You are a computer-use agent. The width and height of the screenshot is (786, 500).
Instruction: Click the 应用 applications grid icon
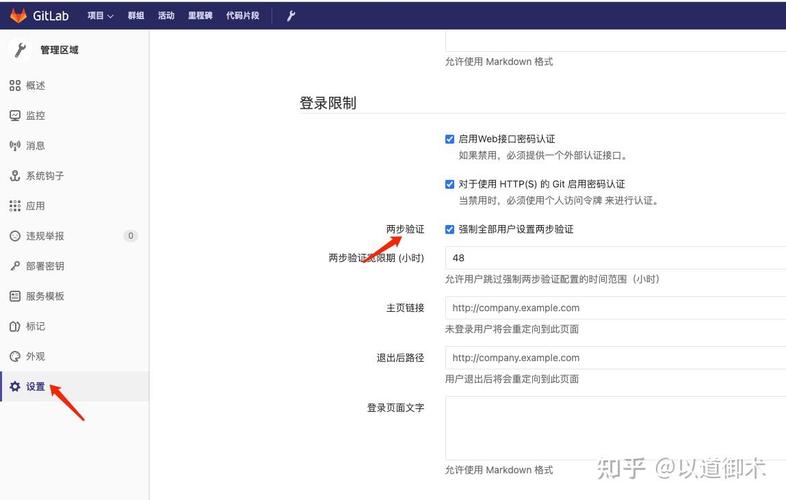[x=15, y=206]
